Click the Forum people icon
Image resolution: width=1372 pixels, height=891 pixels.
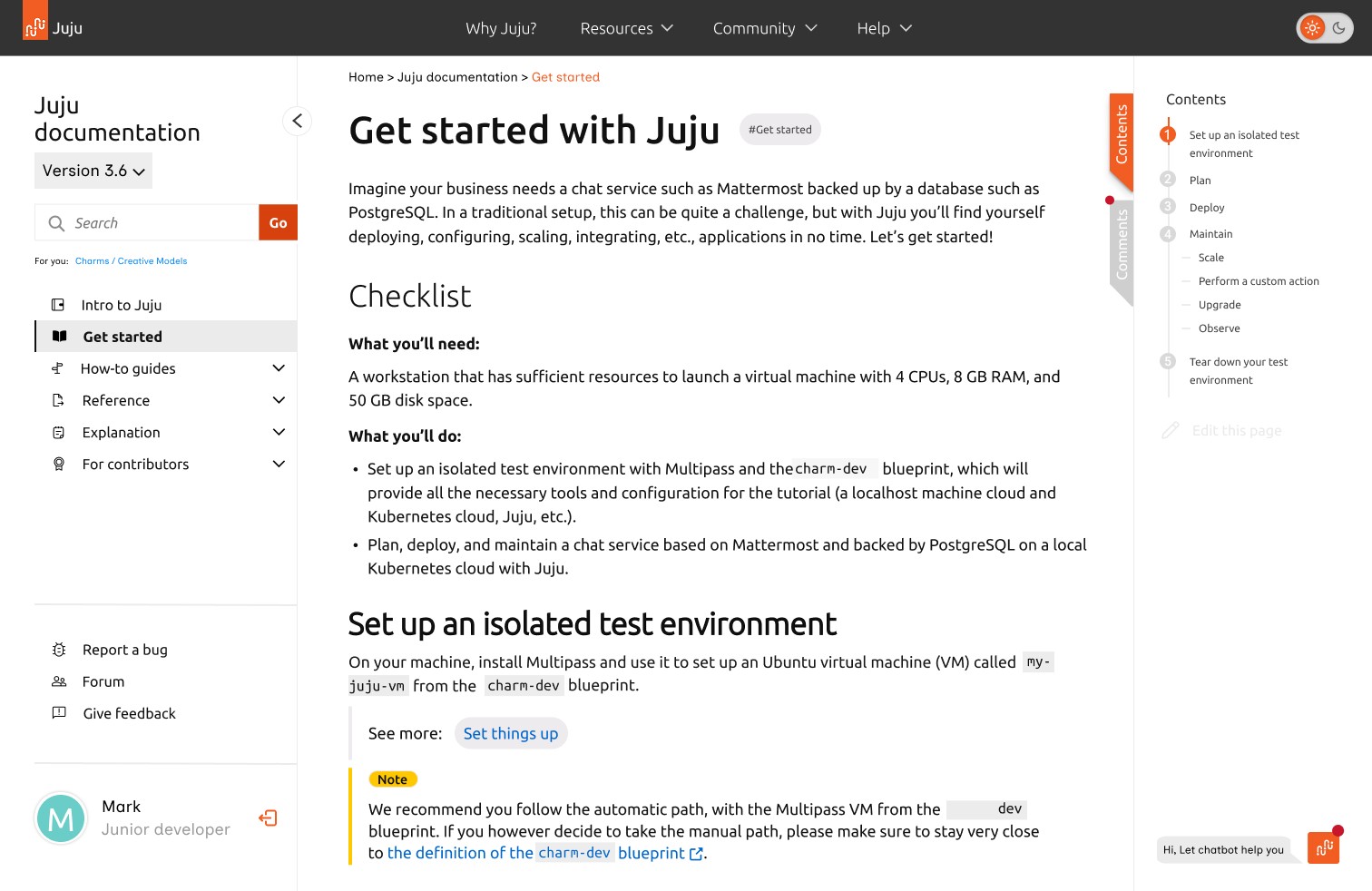pos(59,681)
